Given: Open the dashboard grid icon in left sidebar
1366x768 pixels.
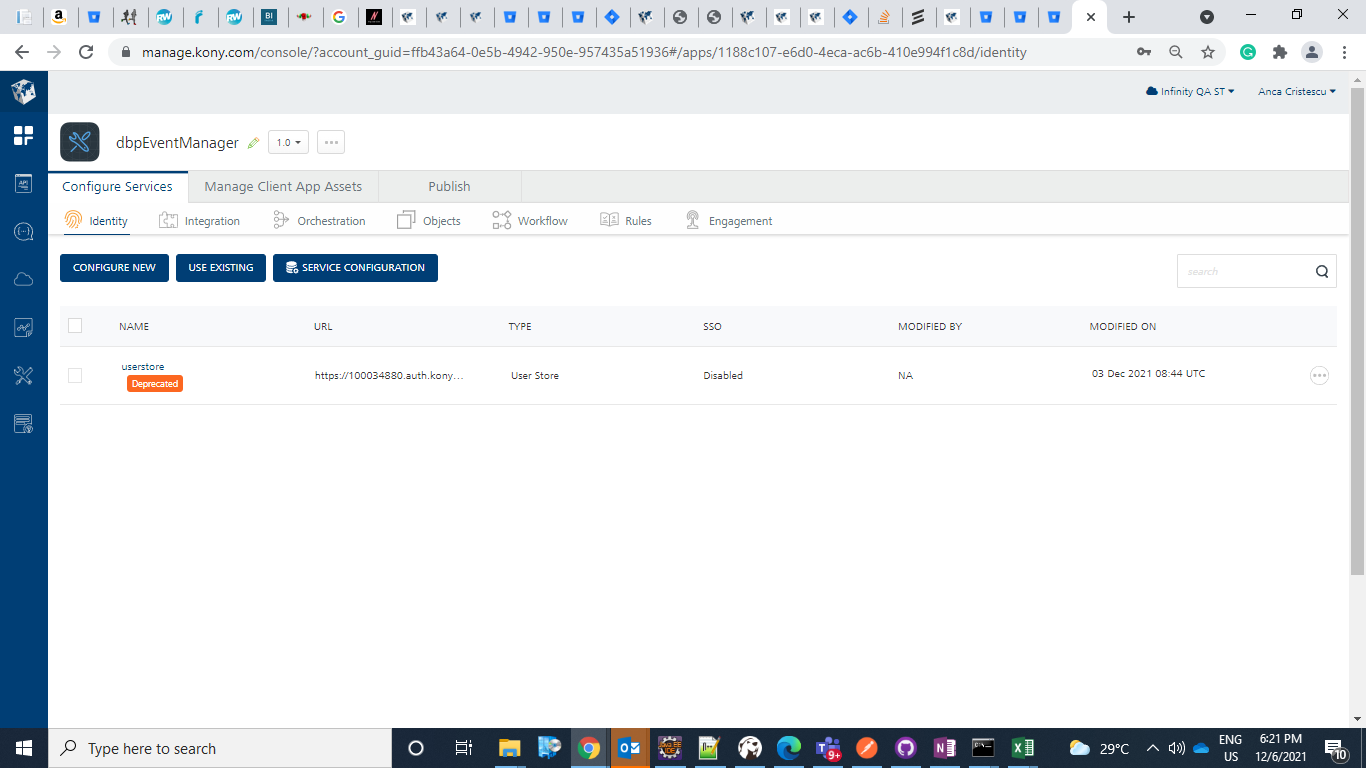Looking at the screenshot, I should tap(23, 136).
